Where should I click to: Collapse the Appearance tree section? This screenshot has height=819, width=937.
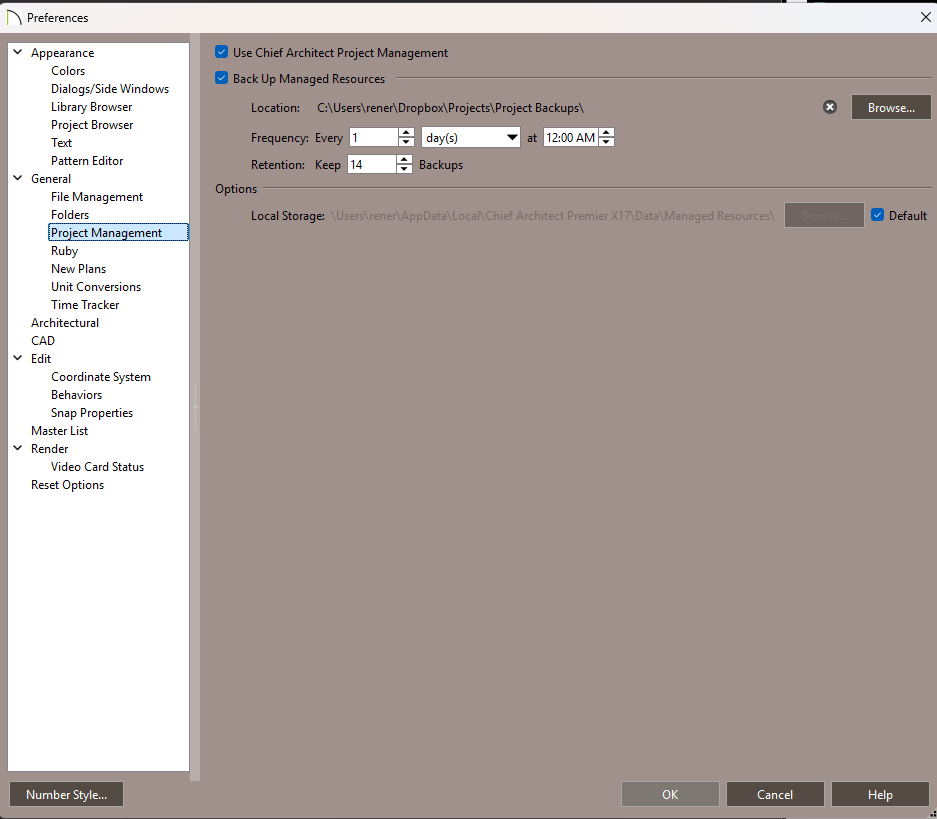18,52
